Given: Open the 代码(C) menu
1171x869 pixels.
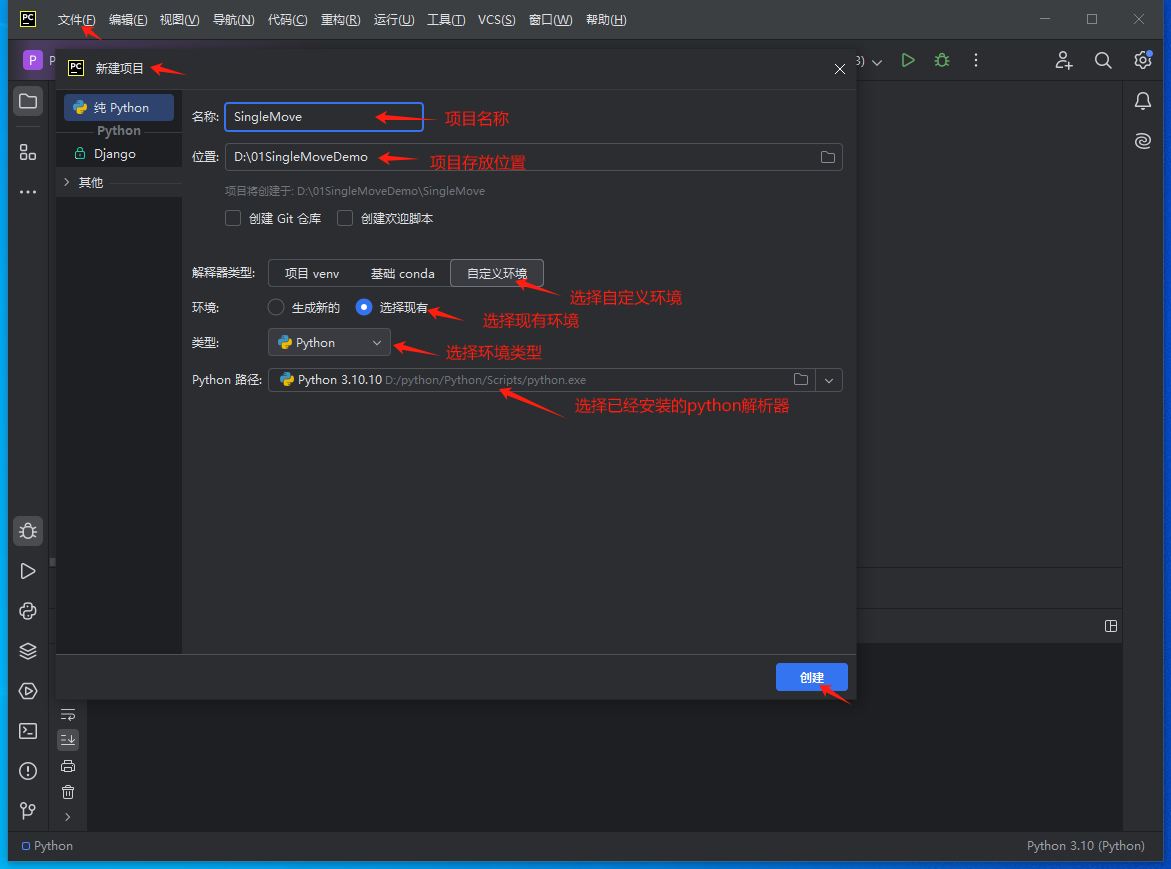Looking at the screenshot, I should point(288,19).
